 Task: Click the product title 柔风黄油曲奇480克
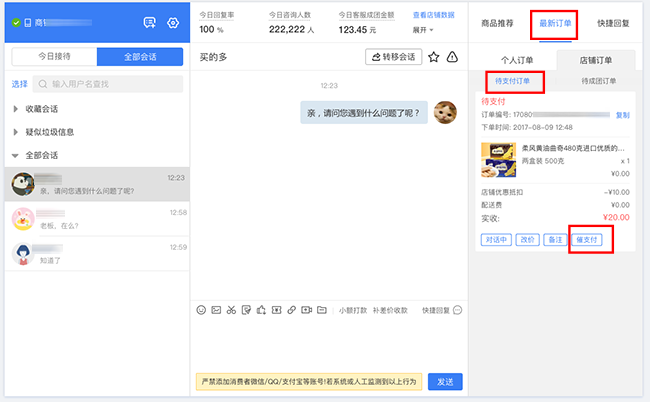[x=573, y=148]
